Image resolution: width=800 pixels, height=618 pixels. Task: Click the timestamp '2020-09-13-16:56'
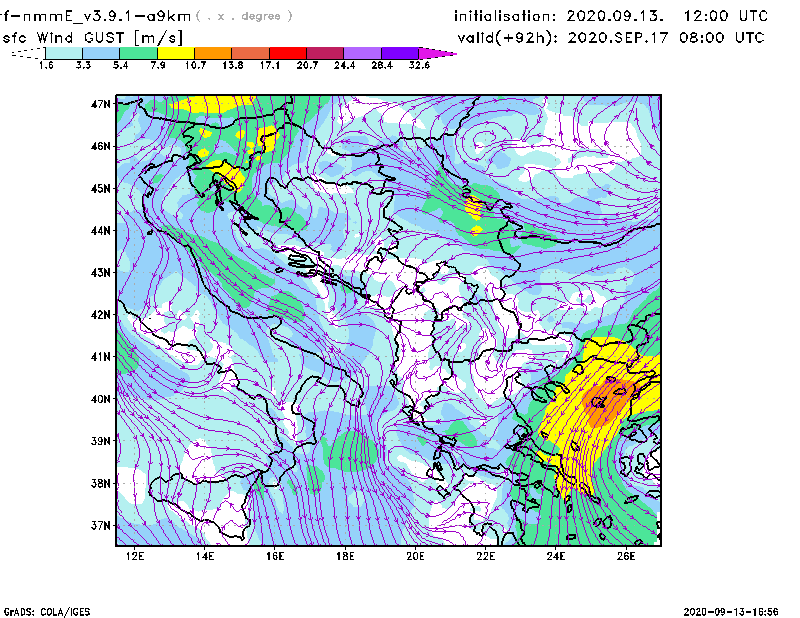[x=731, y=612]
